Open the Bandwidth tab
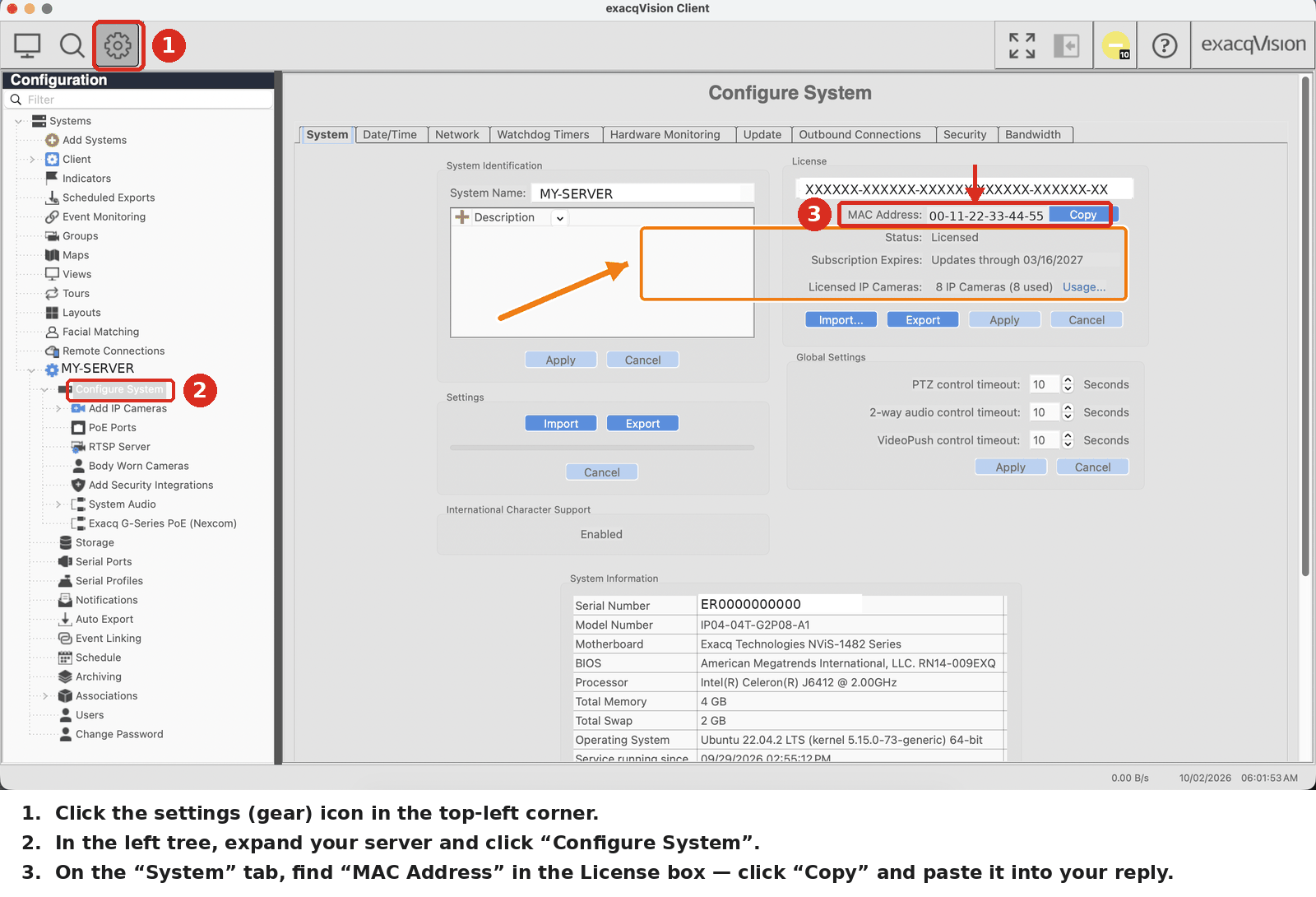This screenshot has width=1316, height=897. tap(1033, 135)
